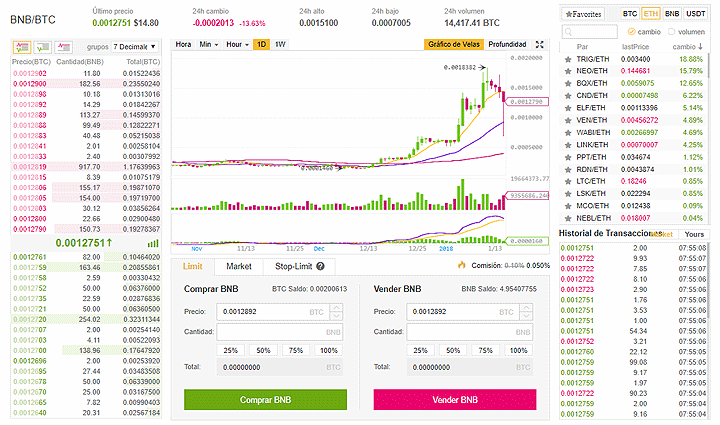Screen dimensions: 720x425
Task: Star the CND/ETH pair as favorite
Action: (568, 96)
